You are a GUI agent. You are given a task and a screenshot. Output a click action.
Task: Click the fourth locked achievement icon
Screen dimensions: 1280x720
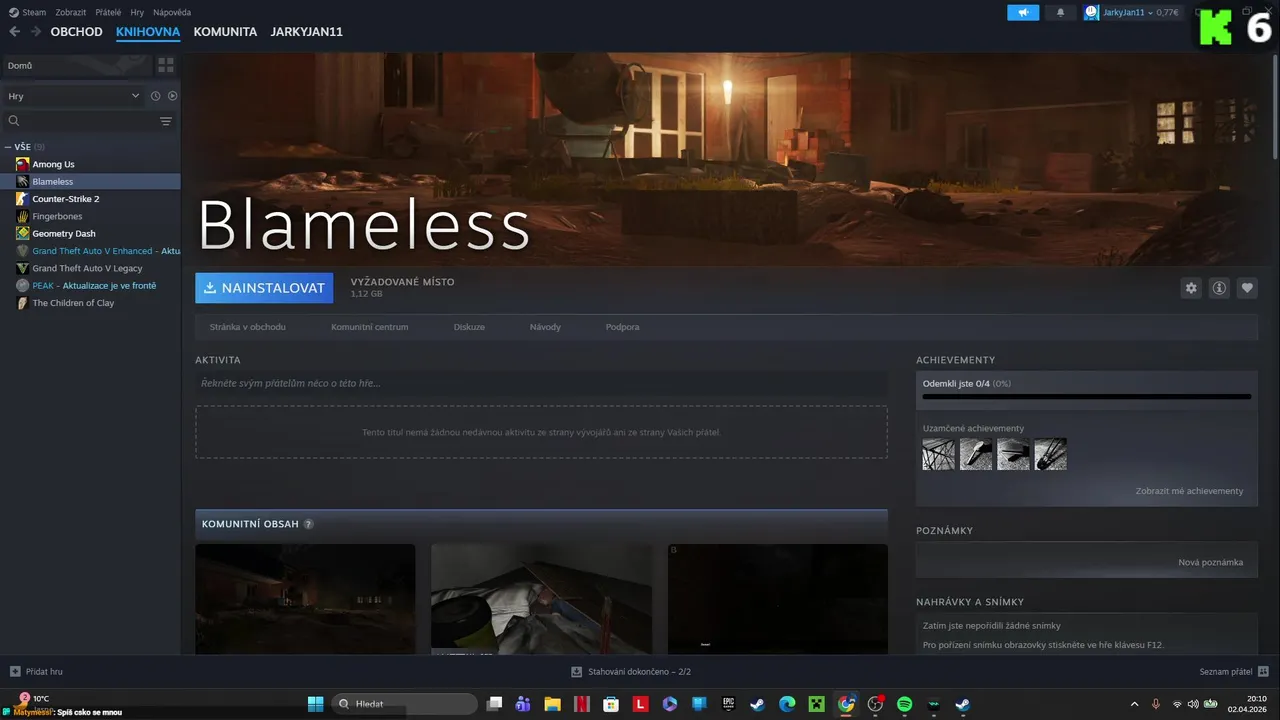pyautogui.click(x=1051, y=454)
